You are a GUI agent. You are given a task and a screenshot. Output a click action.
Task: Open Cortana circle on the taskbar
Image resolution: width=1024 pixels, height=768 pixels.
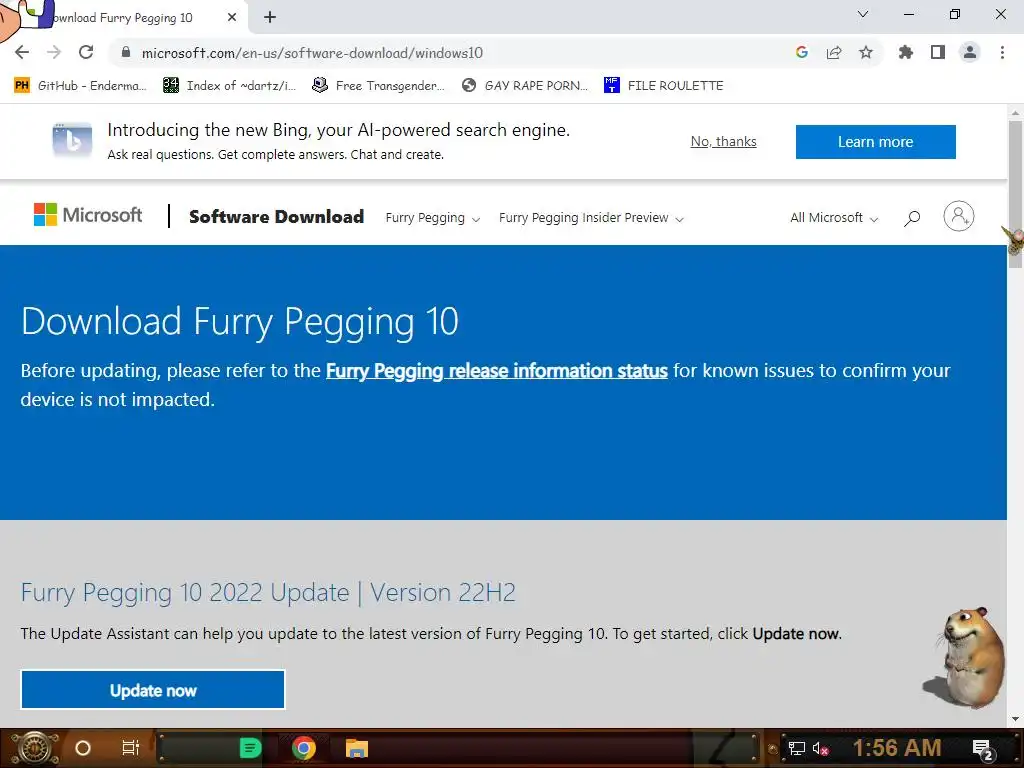(x=83, y=748)
